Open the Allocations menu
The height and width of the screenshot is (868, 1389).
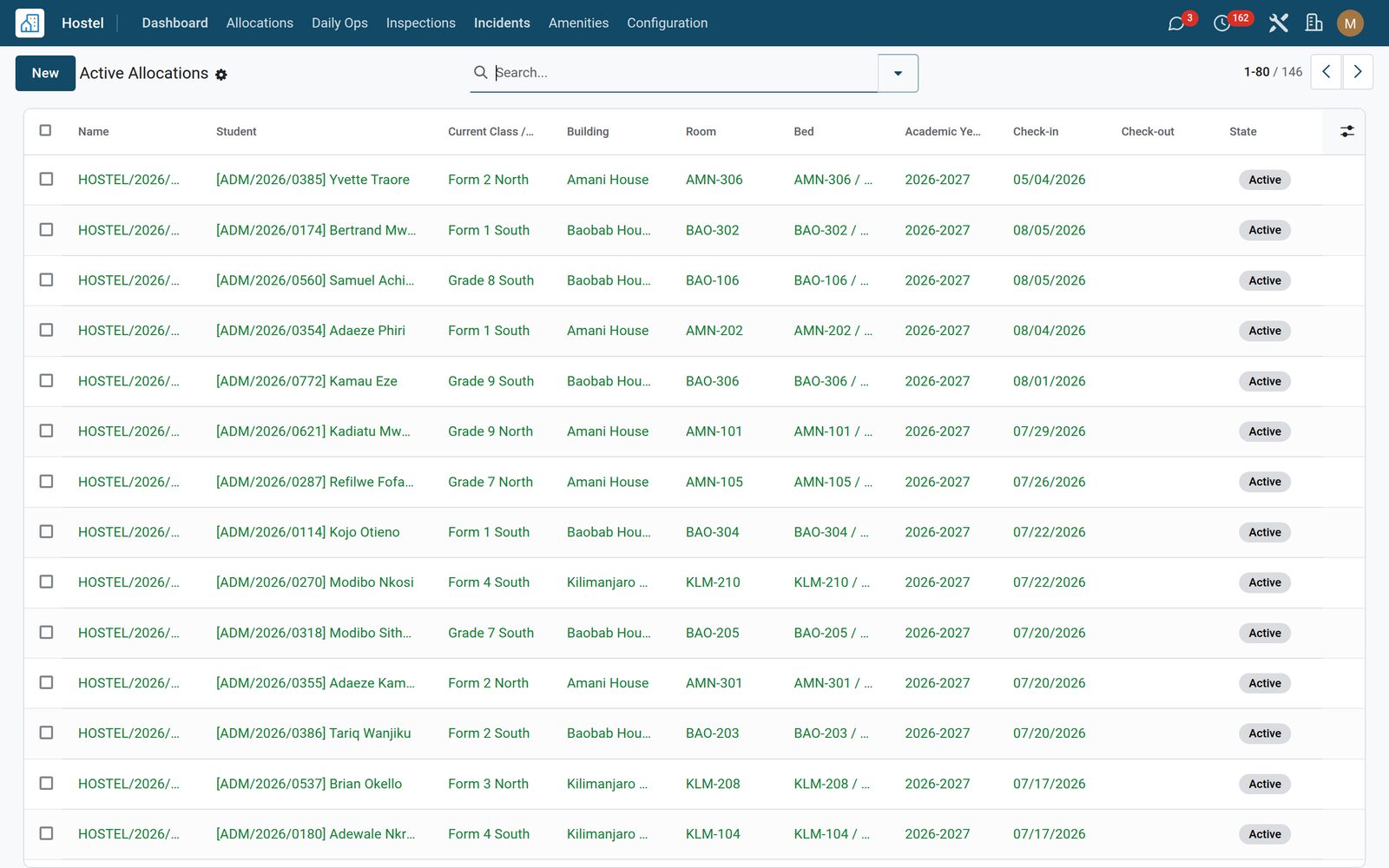tap(260, 23)
